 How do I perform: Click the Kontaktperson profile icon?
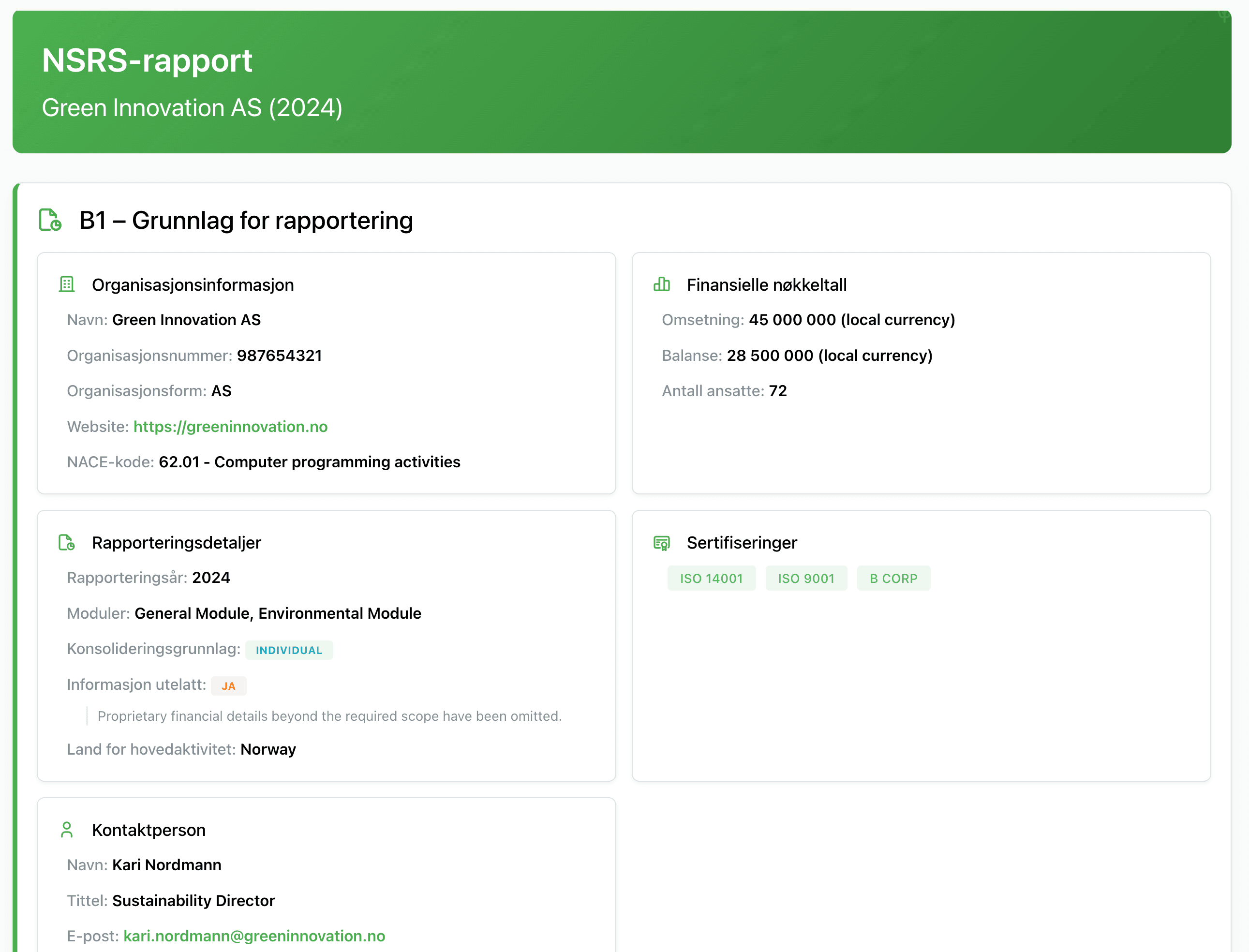pyautogui.click(x=67, y=830)
